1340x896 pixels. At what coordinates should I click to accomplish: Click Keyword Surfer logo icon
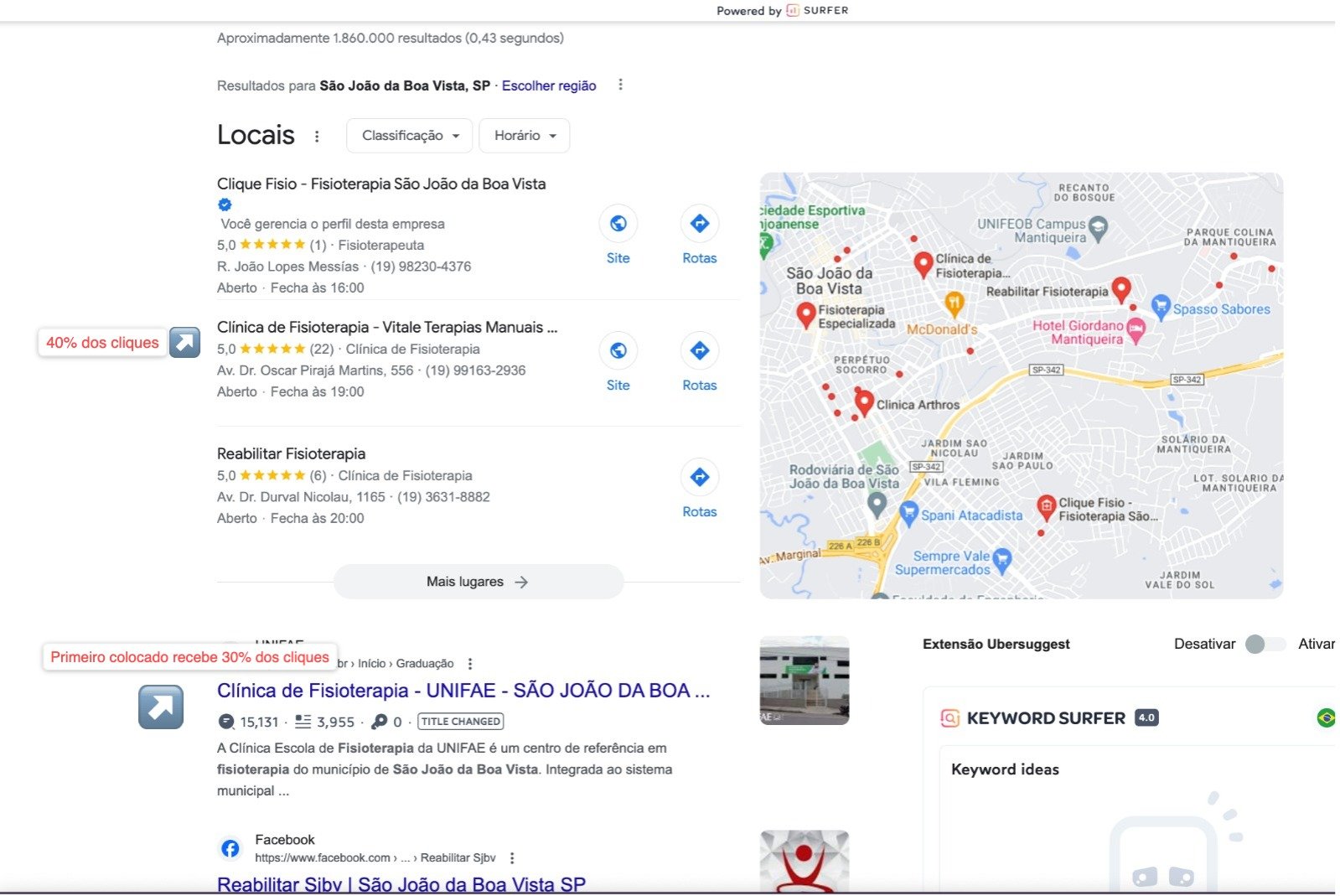pyautogui.click(x=949, y=718)
